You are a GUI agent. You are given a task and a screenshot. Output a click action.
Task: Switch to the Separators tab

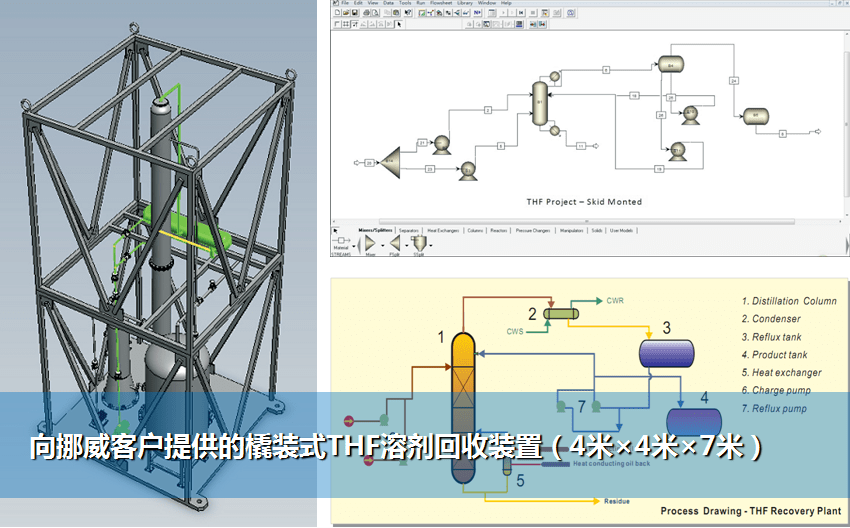pyautogui.click(x=408, y=231)
